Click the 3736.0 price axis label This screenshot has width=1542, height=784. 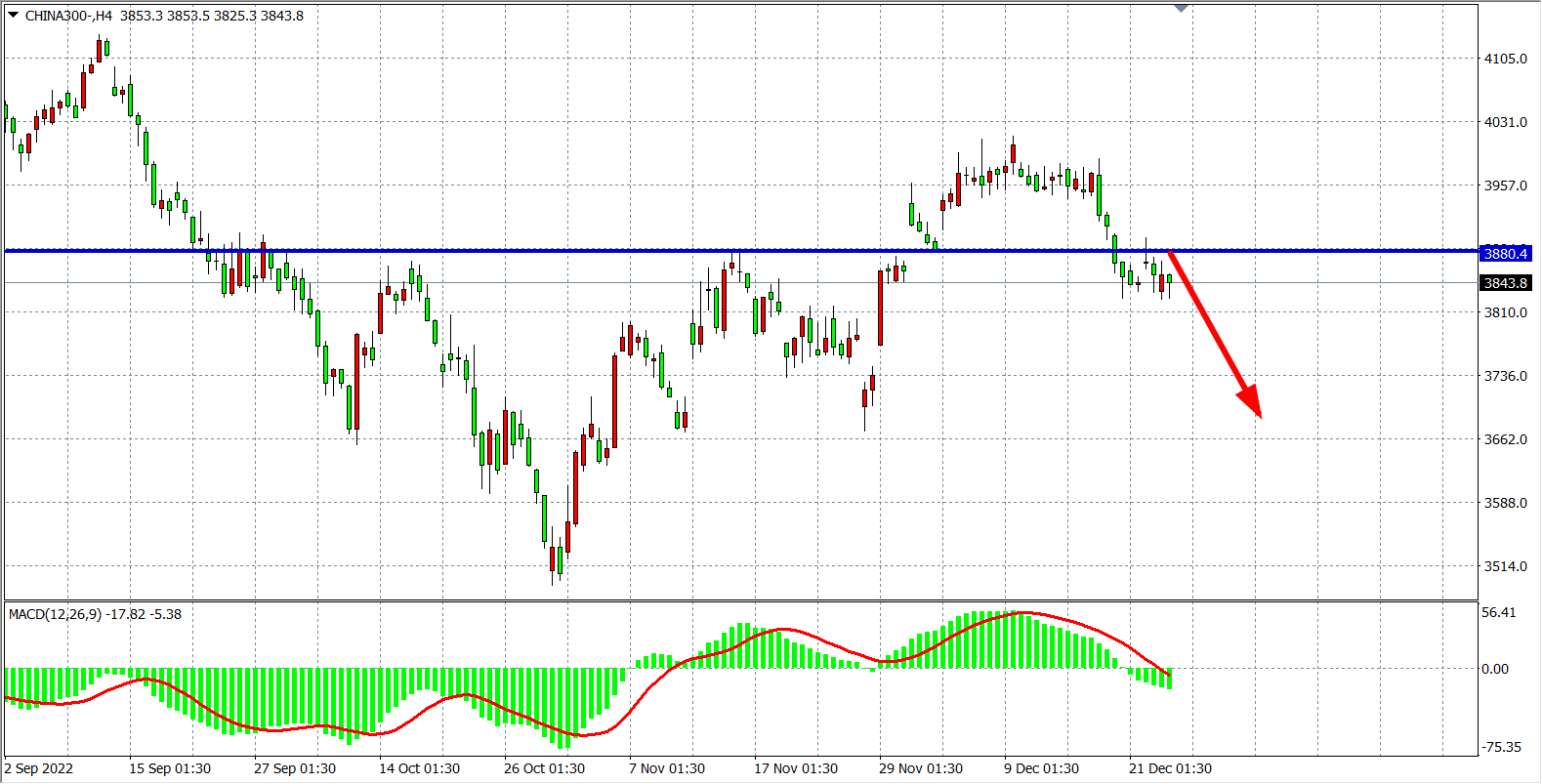[1505, 376]
